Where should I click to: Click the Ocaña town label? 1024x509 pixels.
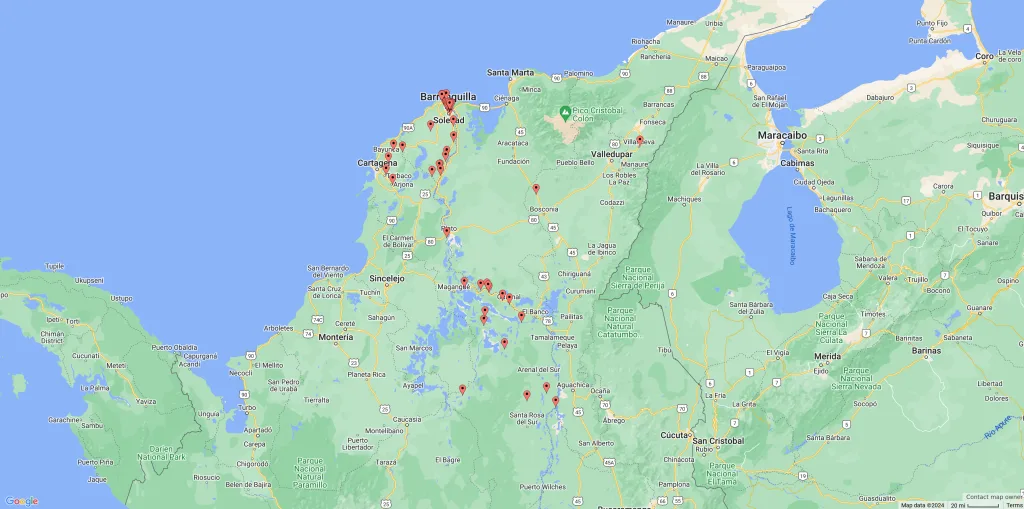(x=600, y=391)
